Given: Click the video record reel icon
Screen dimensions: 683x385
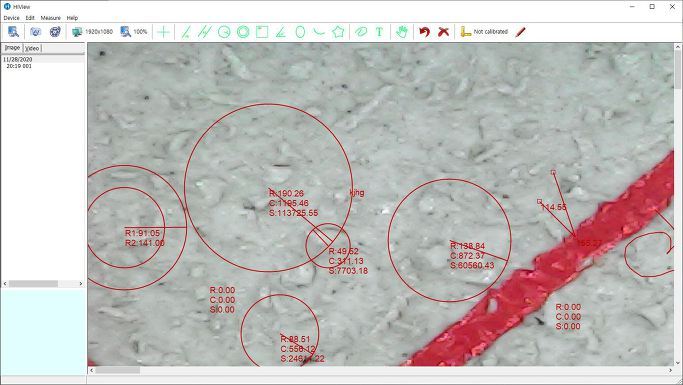Looking at the screenshot, I should tap(55, 32).
